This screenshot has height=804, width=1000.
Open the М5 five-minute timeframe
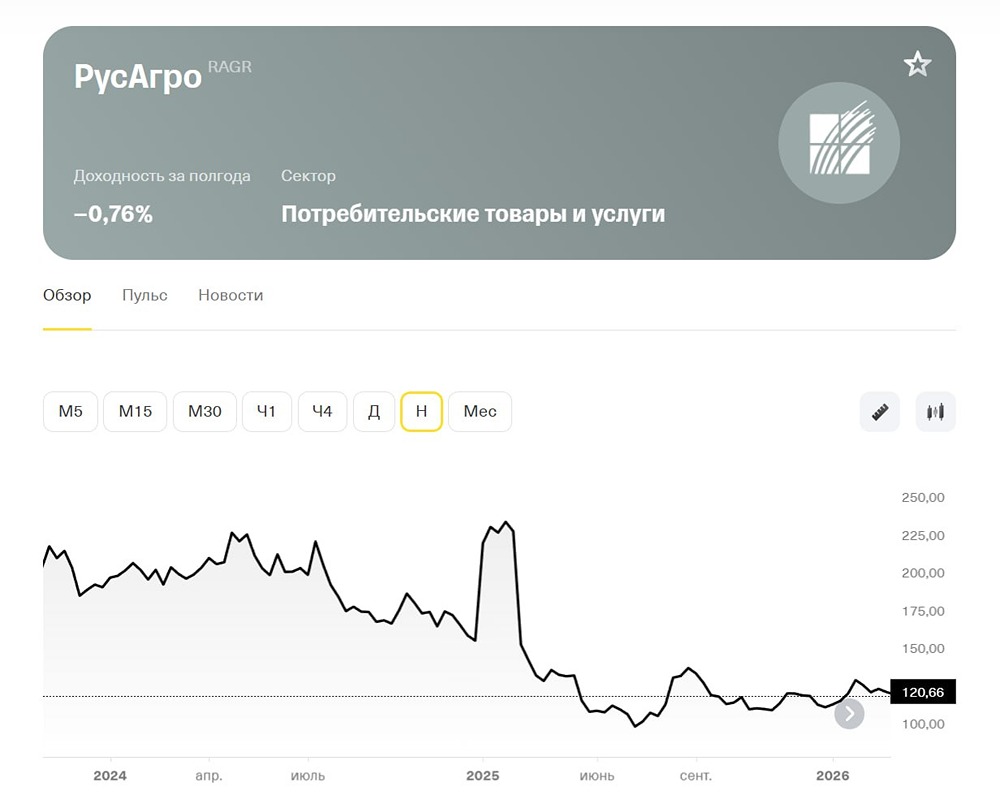click(70, 411)
